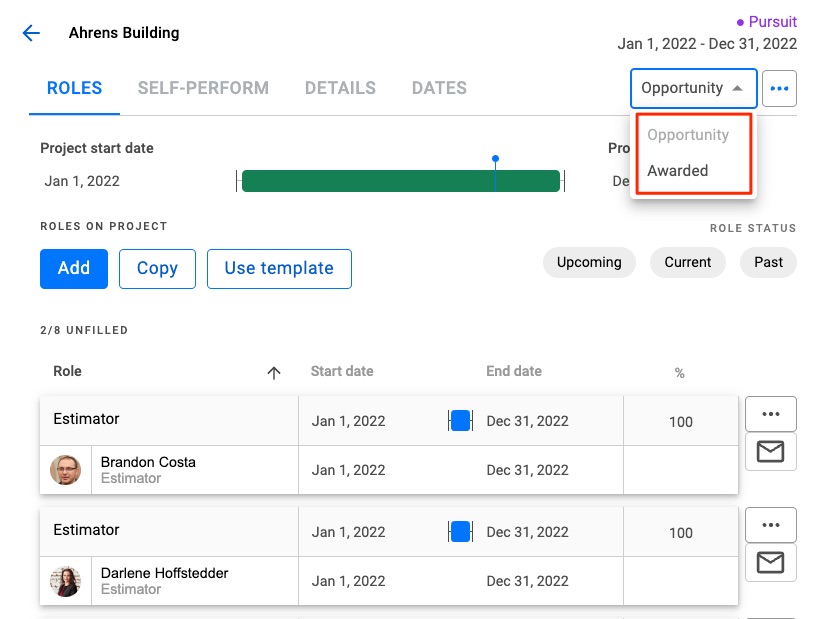Screen dimensions: 814x619
Task: Click the Darlene Hoffstedder name
Action: point(165,573)
